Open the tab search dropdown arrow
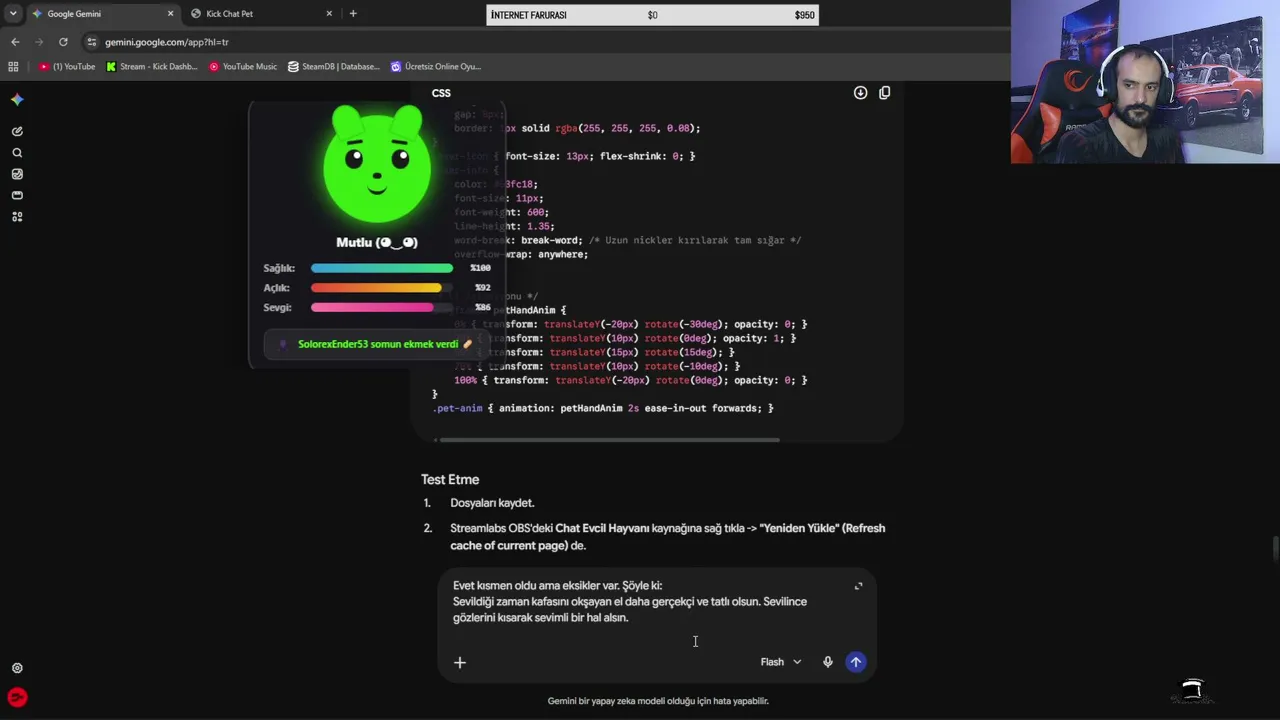 pos(13,14)
